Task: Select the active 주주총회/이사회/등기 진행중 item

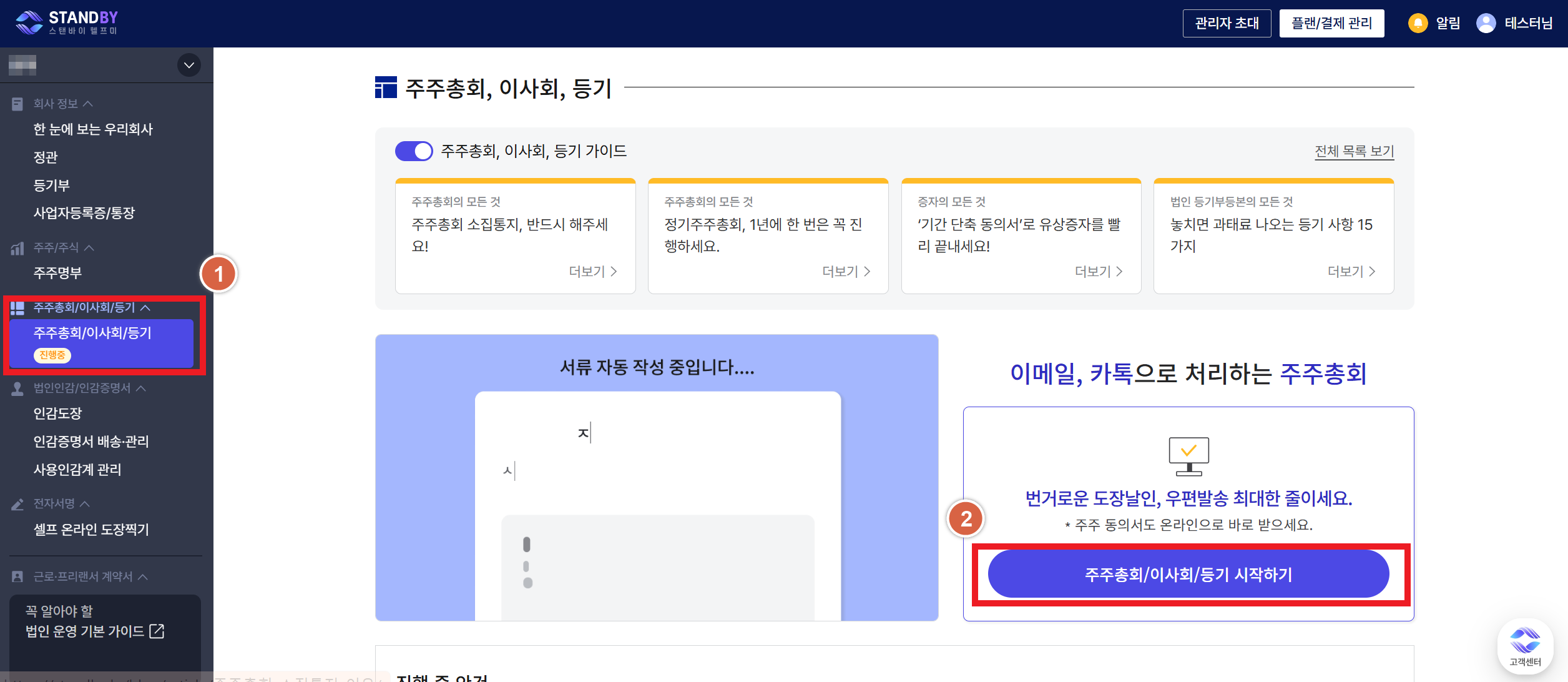Action: tap(101, 343)
